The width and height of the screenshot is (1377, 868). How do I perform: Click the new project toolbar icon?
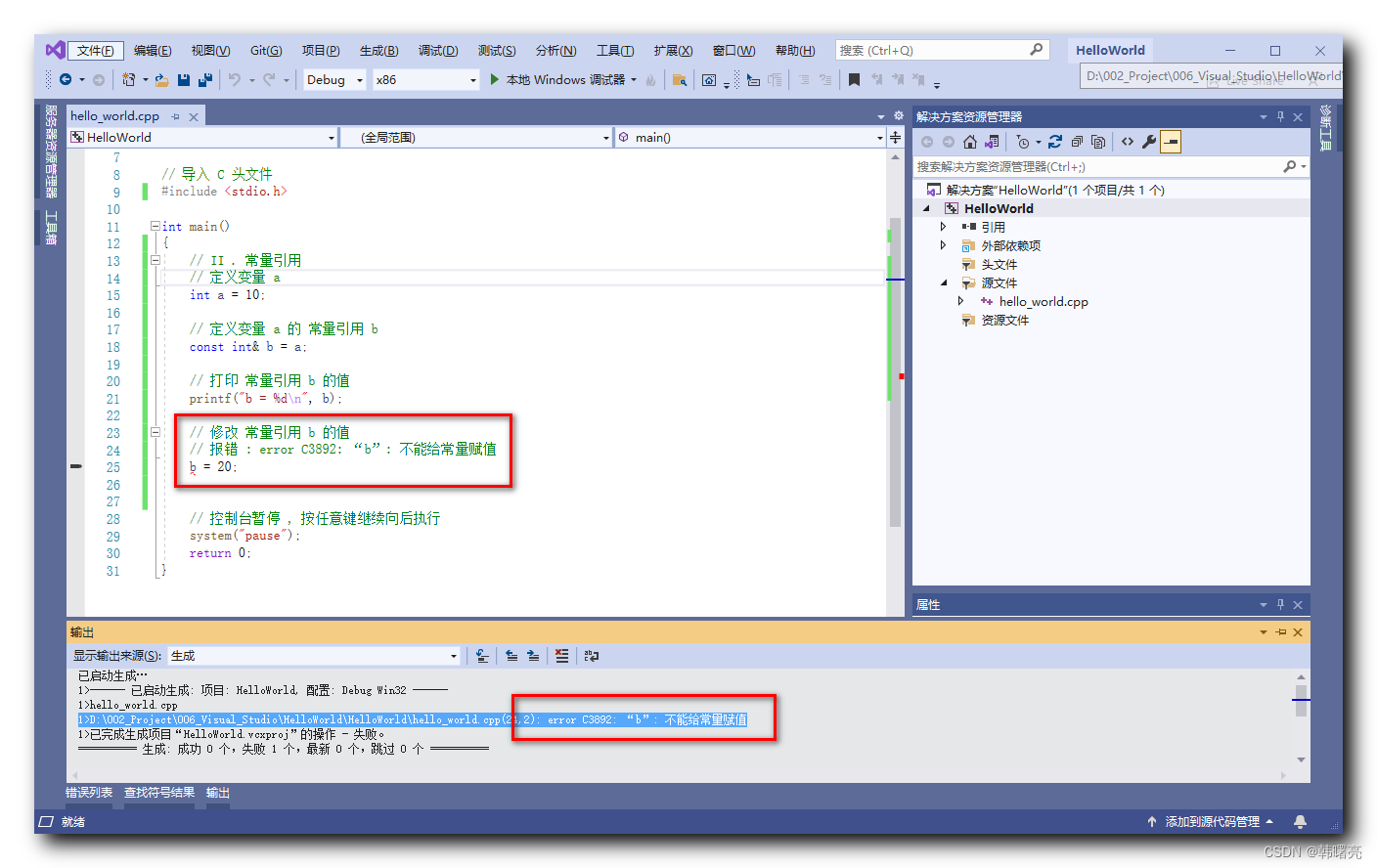click(128, 80)
